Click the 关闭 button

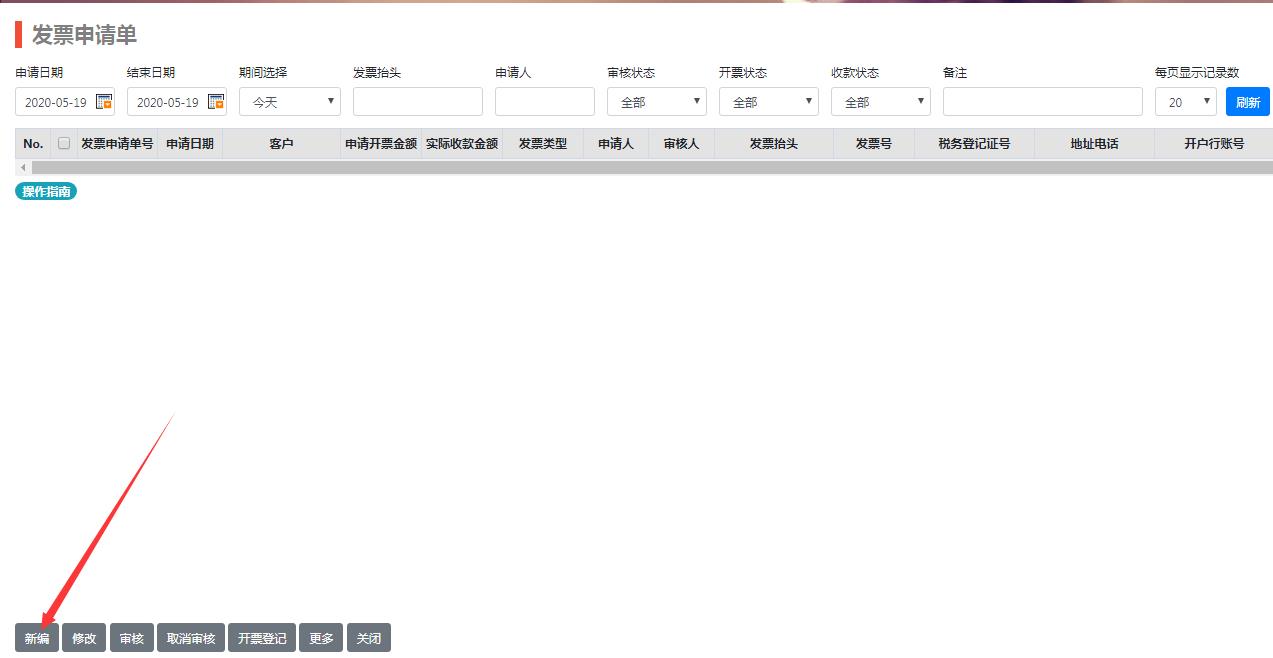[x=368, y=638]
